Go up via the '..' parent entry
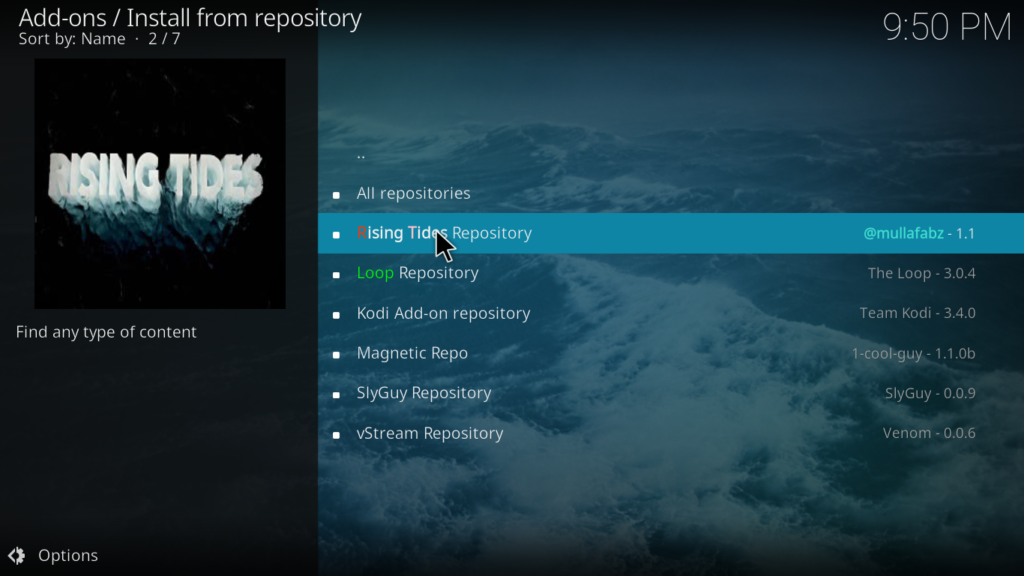The image size is (1024, 576). [x=361, y=154]
